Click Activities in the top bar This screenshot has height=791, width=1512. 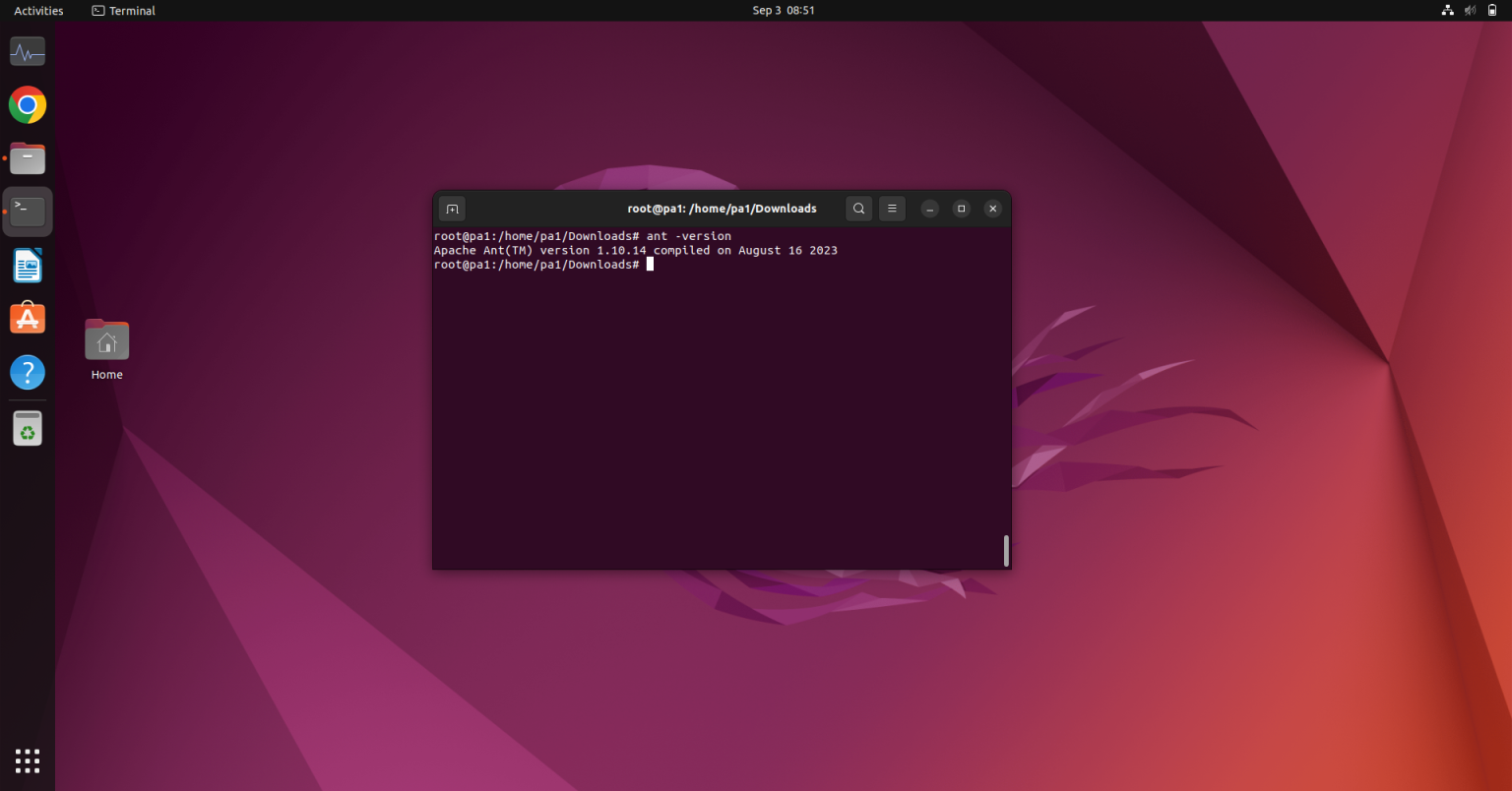(38, 11)
